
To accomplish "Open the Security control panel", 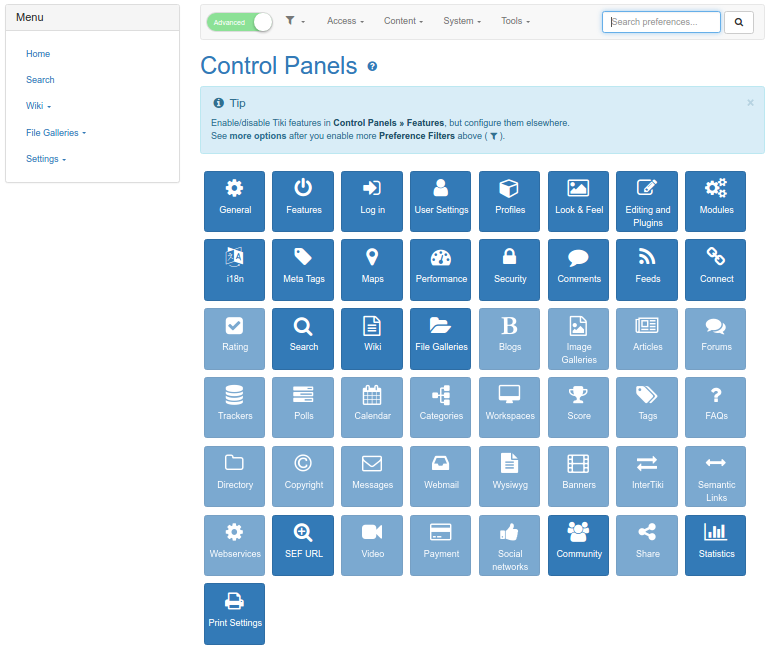I will [510, 270].
